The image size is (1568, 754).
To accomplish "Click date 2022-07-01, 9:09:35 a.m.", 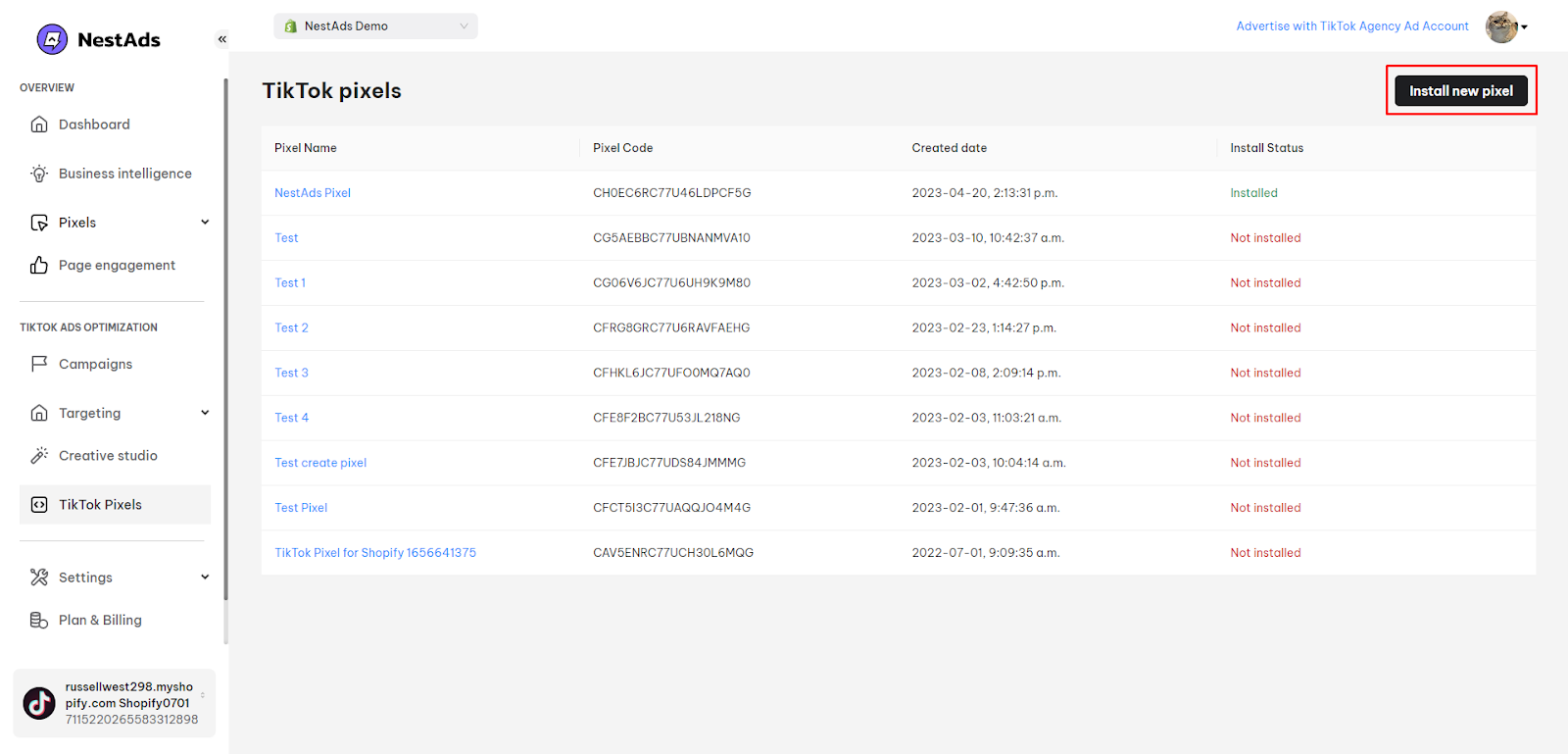I will tap(986, 553).
